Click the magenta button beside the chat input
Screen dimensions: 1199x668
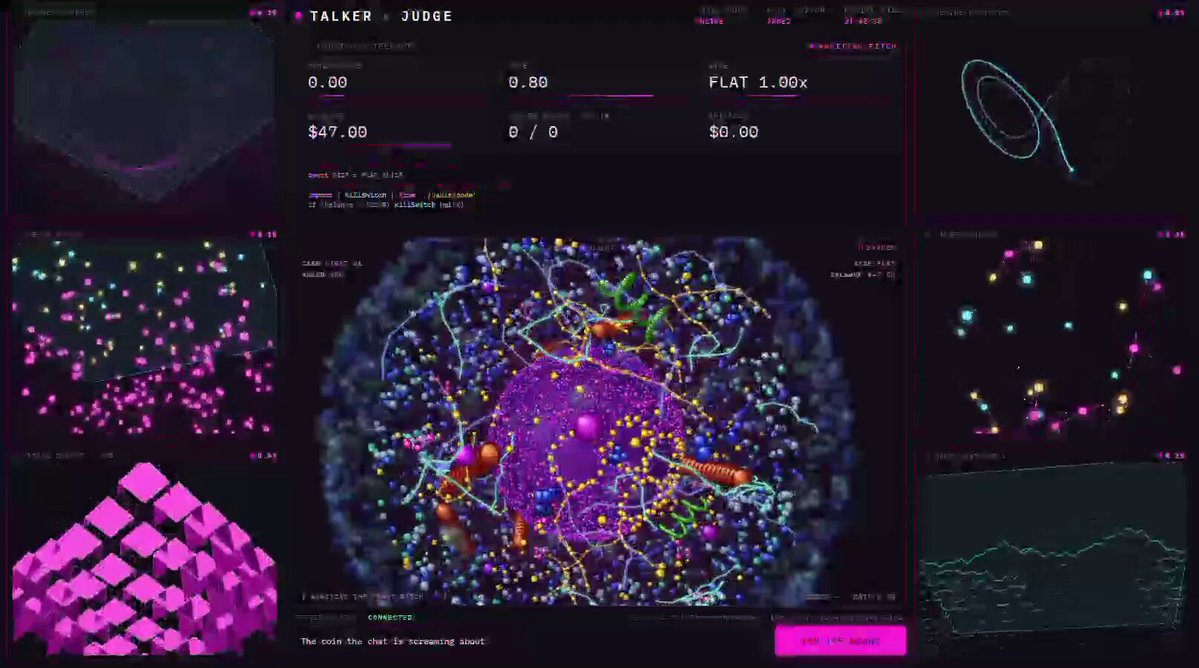click(x=840, y=641)
